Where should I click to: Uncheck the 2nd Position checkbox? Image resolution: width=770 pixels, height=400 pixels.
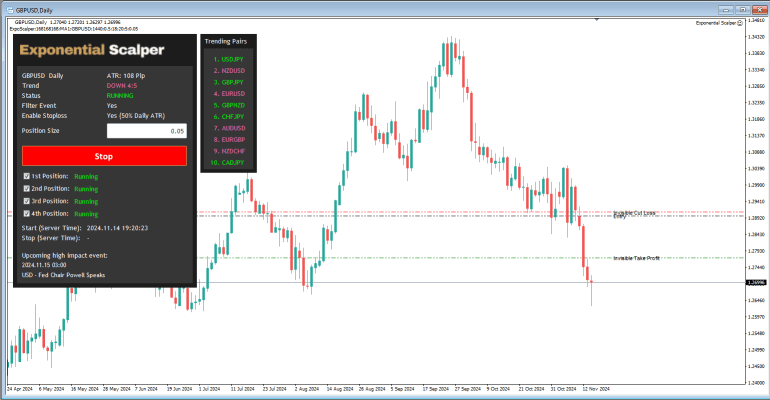point(27,188)
